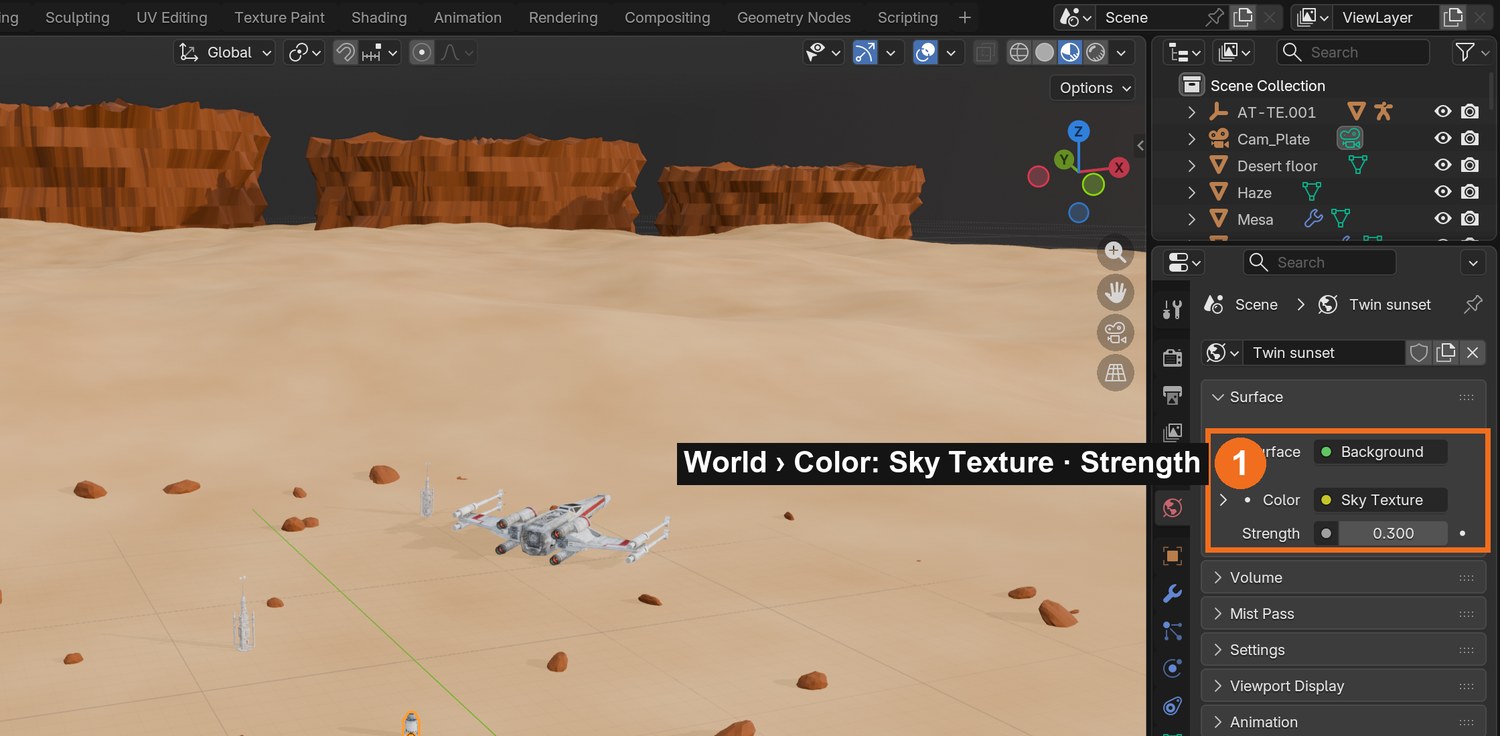1500x736 pixels.
Task: Toggle the camera view icon in viewport
Action: coord(1115,332)
